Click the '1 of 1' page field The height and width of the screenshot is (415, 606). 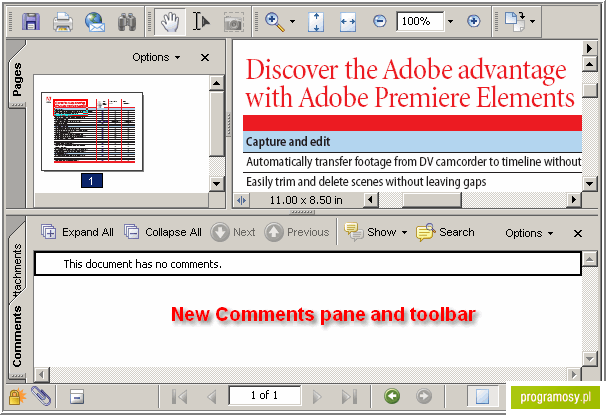point(265,395)
